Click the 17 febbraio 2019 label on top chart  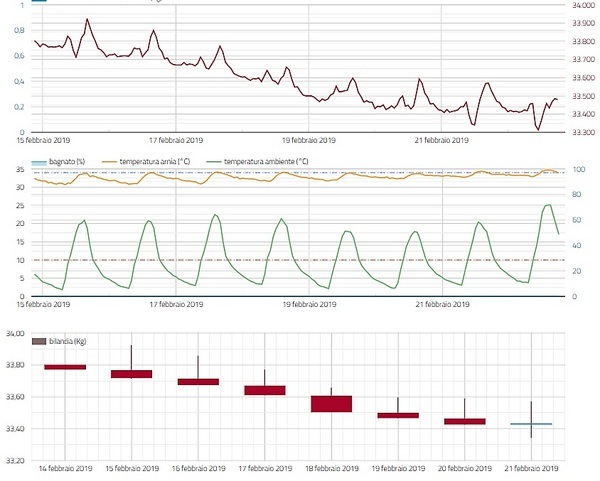point(175,140)
